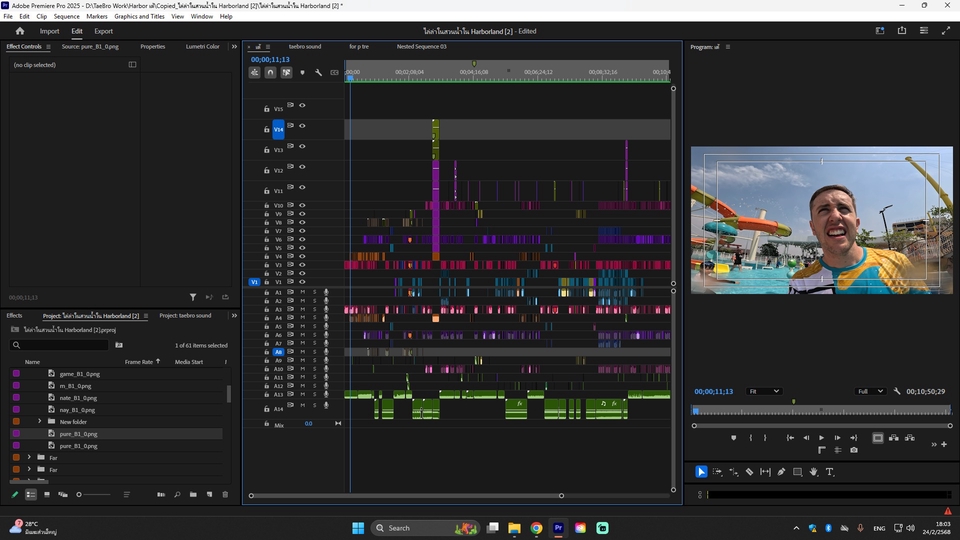Click the project panel search field

pyautogui.click(x=60, y=345)
